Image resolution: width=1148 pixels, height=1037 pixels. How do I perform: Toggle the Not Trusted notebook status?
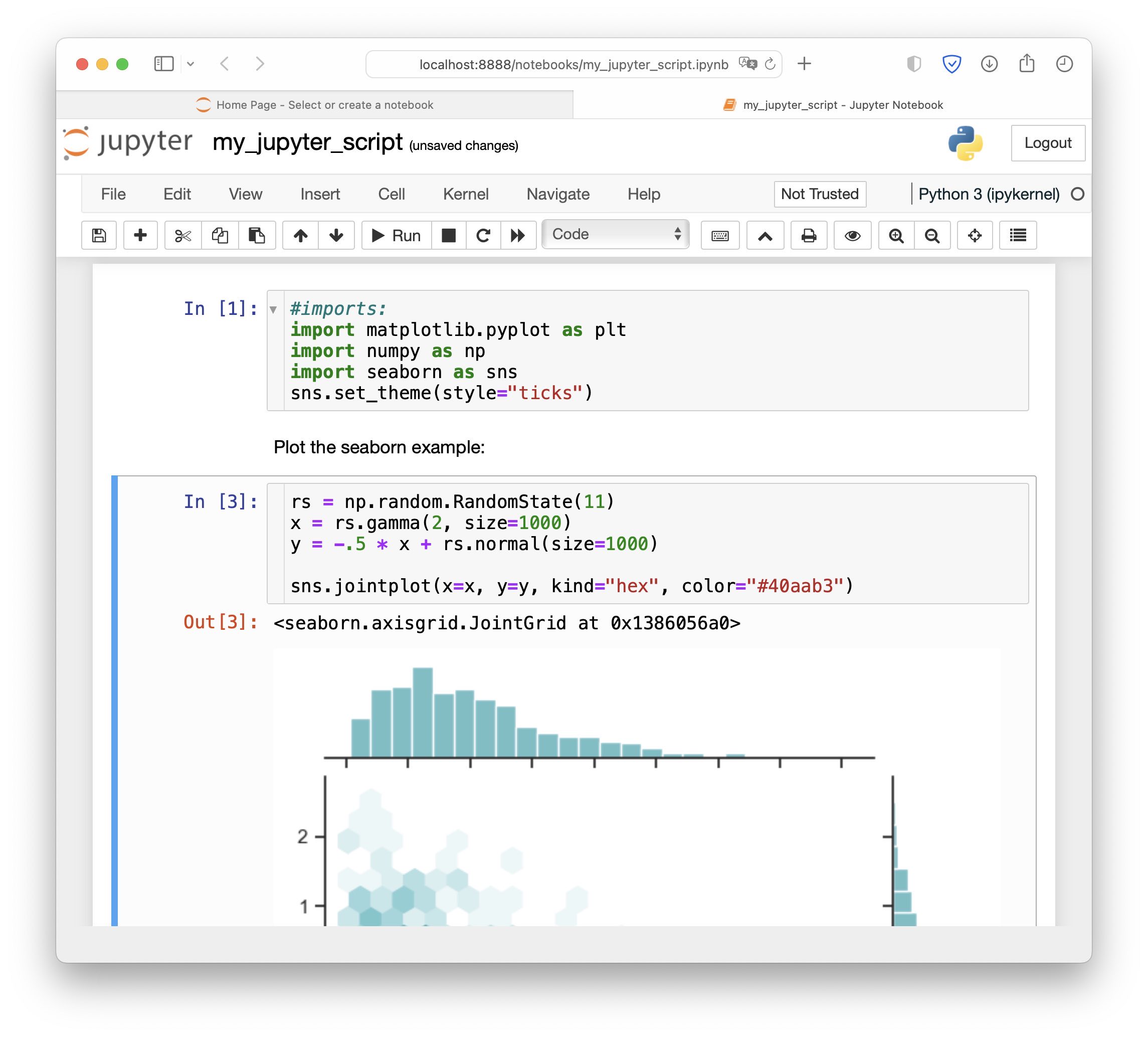820,194
